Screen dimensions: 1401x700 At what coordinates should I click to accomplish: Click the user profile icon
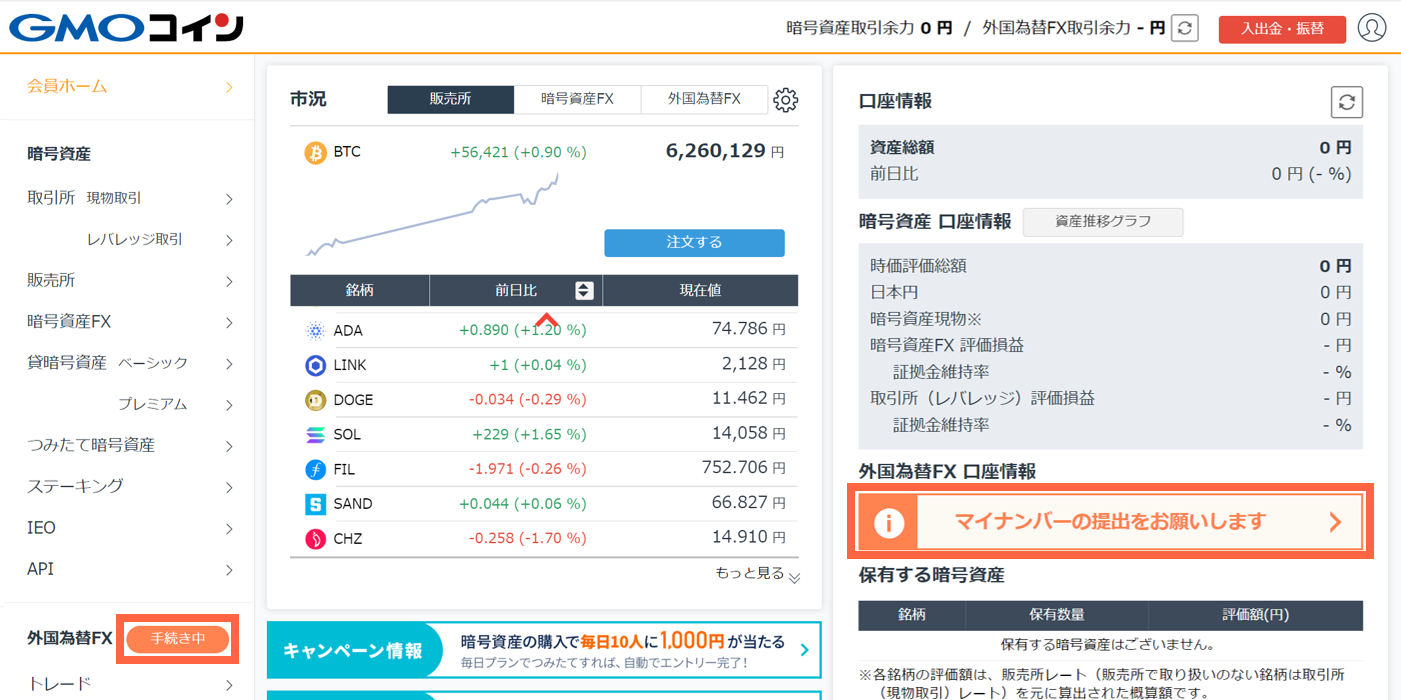[1372, 28]
